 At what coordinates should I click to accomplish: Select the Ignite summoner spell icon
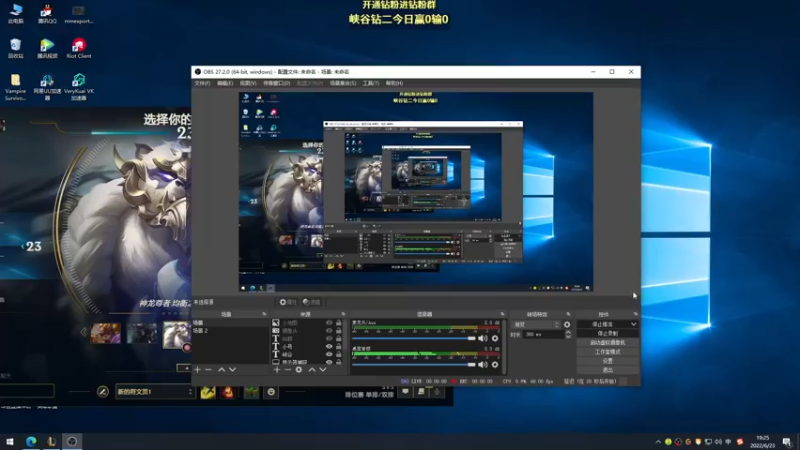[228, 392]
